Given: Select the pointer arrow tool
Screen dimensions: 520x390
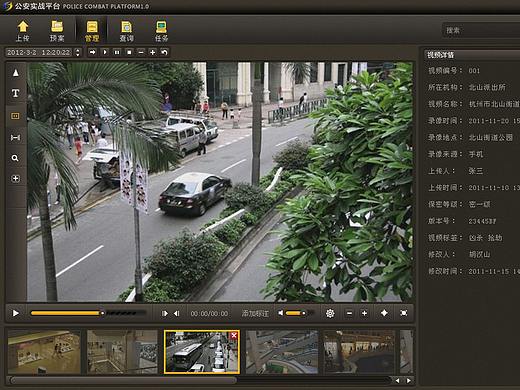Looking at the screenshot, I should 15,73.
